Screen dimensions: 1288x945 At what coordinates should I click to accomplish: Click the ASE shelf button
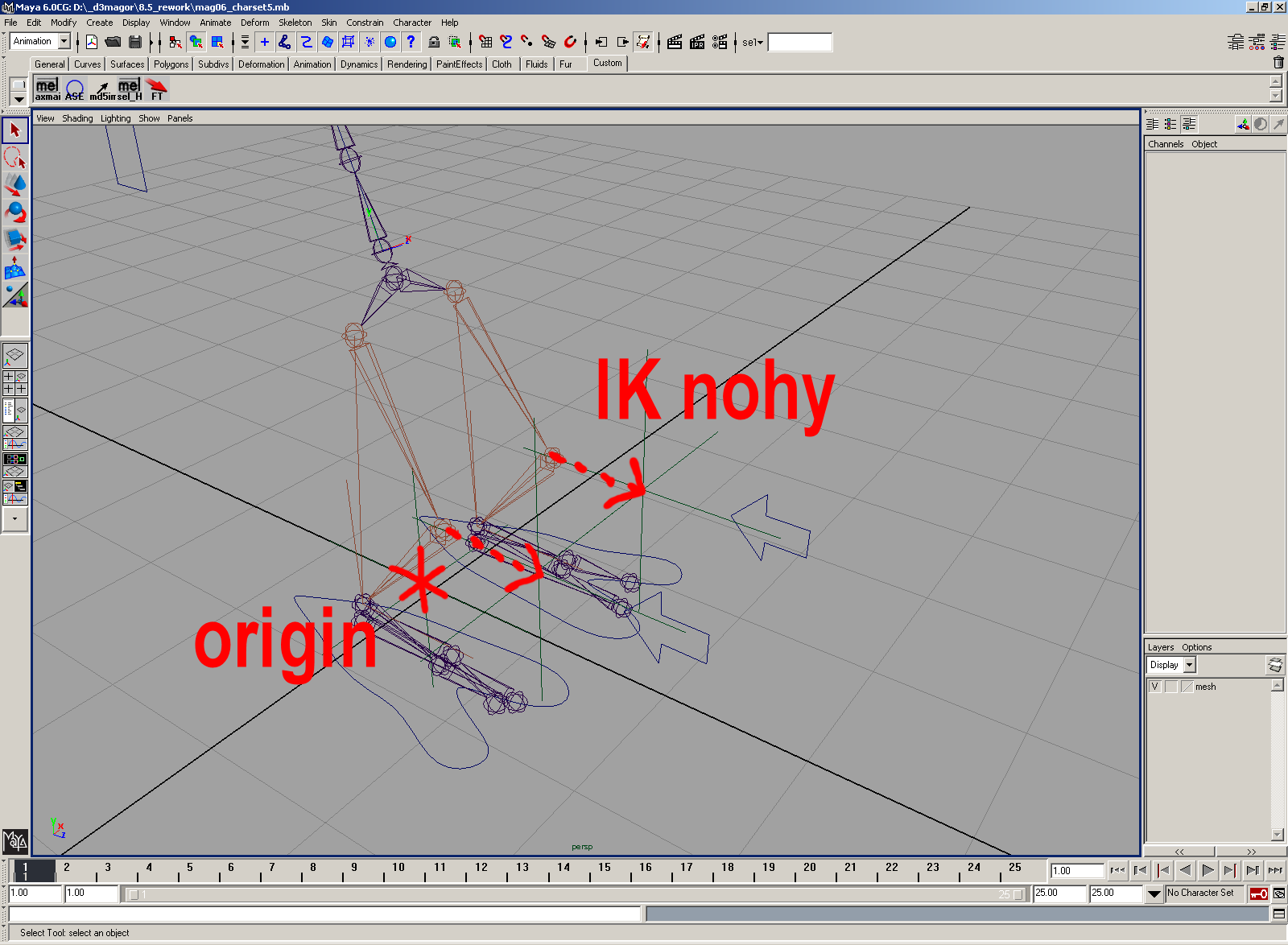pos(75,89)
